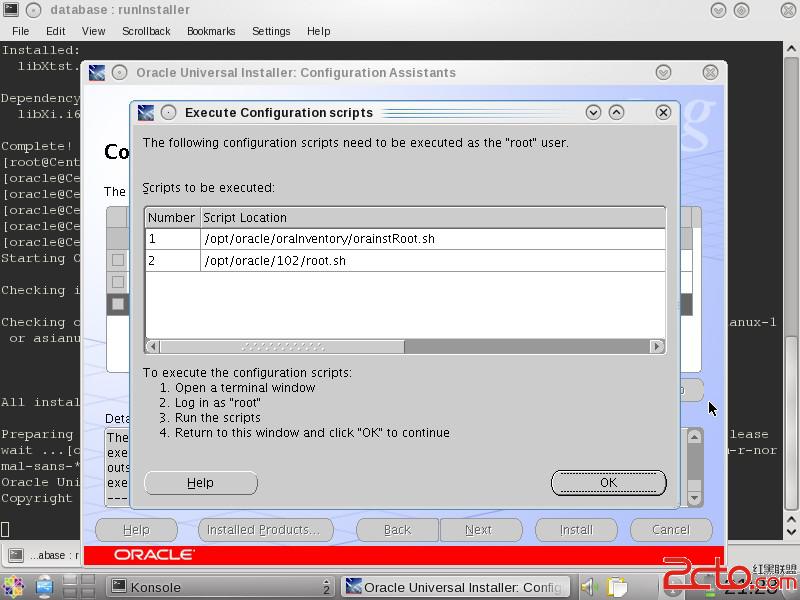Click the window menu icon of Execute Configuration scripts
Screen dimensions: 800x600
coord(146,112)
